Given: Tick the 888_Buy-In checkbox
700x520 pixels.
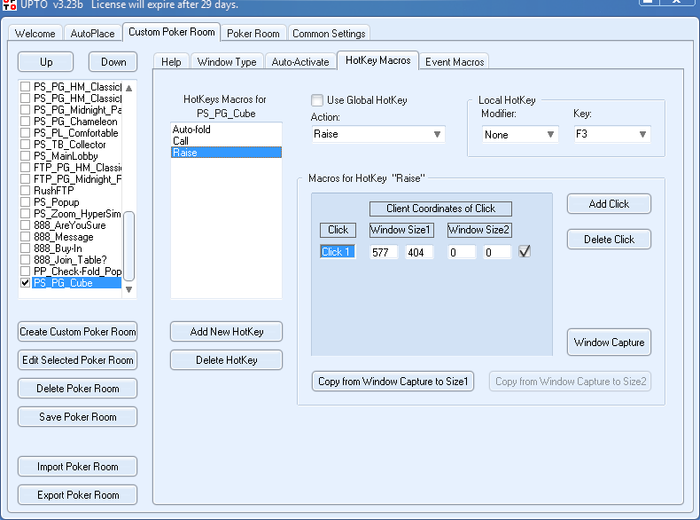Looking at the screenshot, I should pyautogui.click(x=25, y=248).
